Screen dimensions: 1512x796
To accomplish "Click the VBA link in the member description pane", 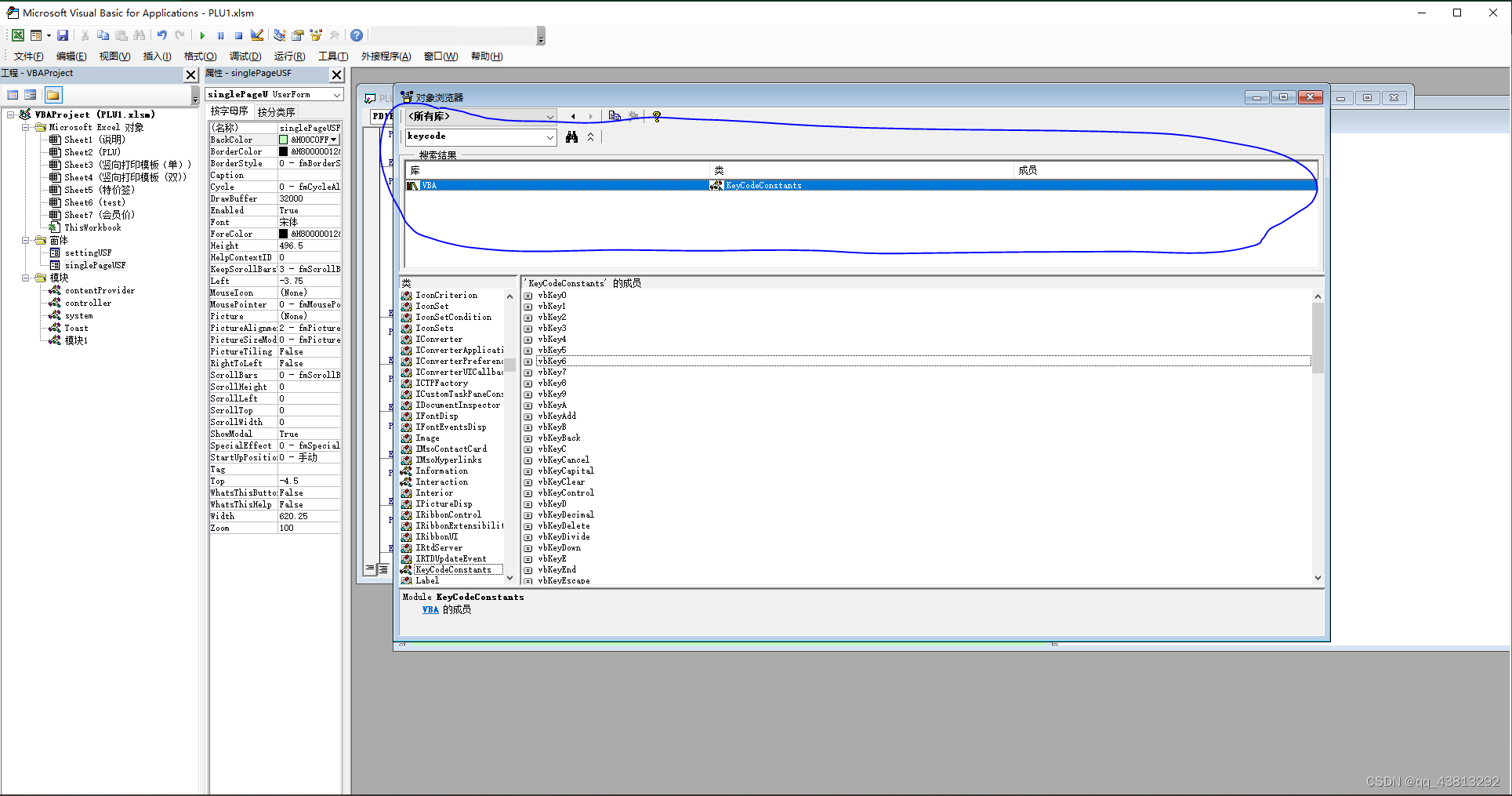I will pyautogui.click(x=430, y=609).
